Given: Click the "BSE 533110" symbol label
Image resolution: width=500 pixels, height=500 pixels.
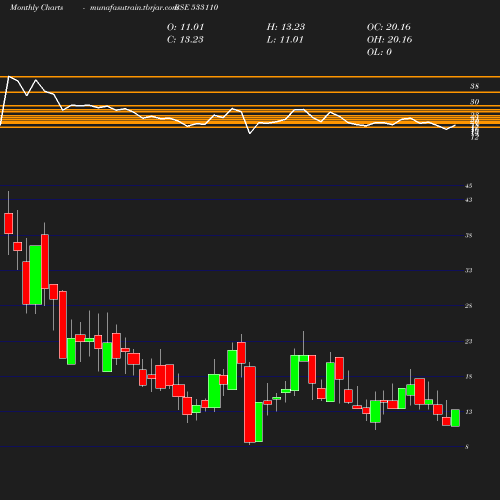Looking at the screenshot, I should [x=197, y=8].
